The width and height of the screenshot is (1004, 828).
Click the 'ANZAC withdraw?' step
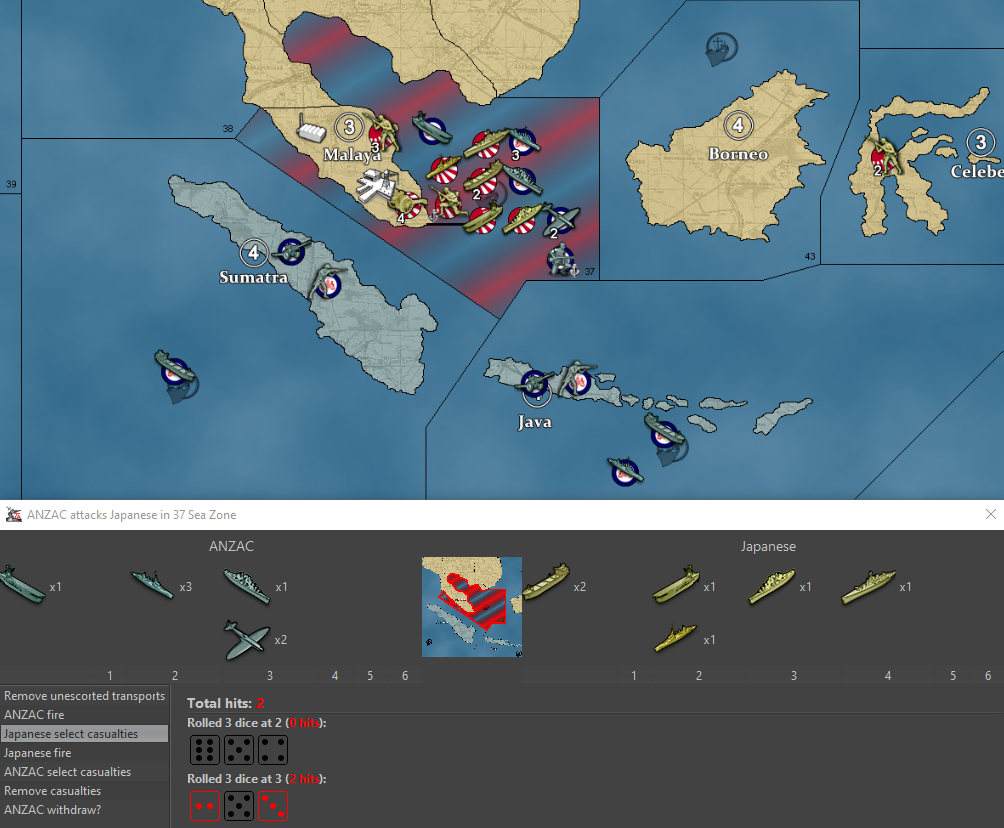point(52,810)
